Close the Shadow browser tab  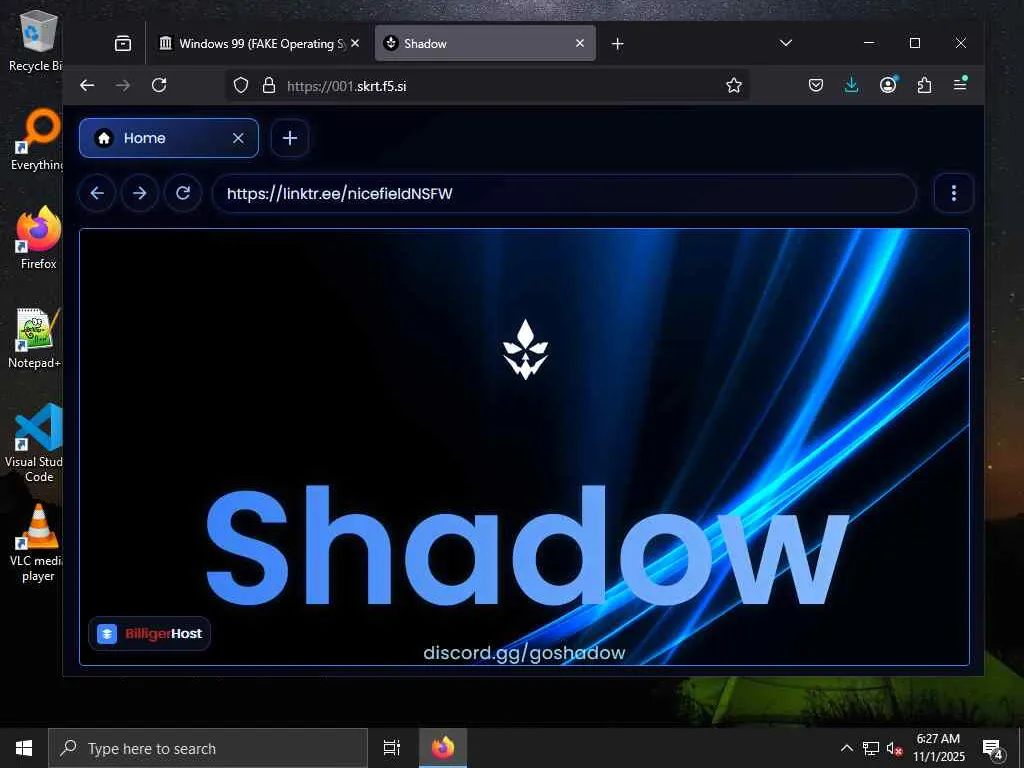coord(580,43)
